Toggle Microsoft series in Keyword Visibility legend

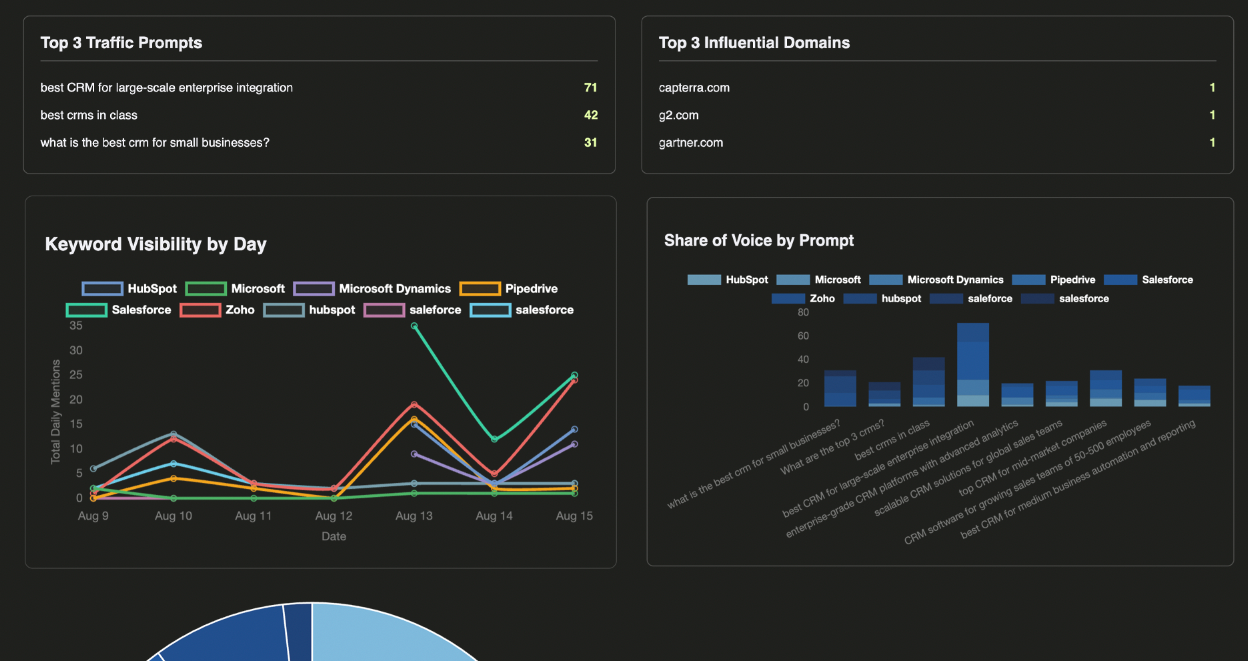(x=235, y=289)
